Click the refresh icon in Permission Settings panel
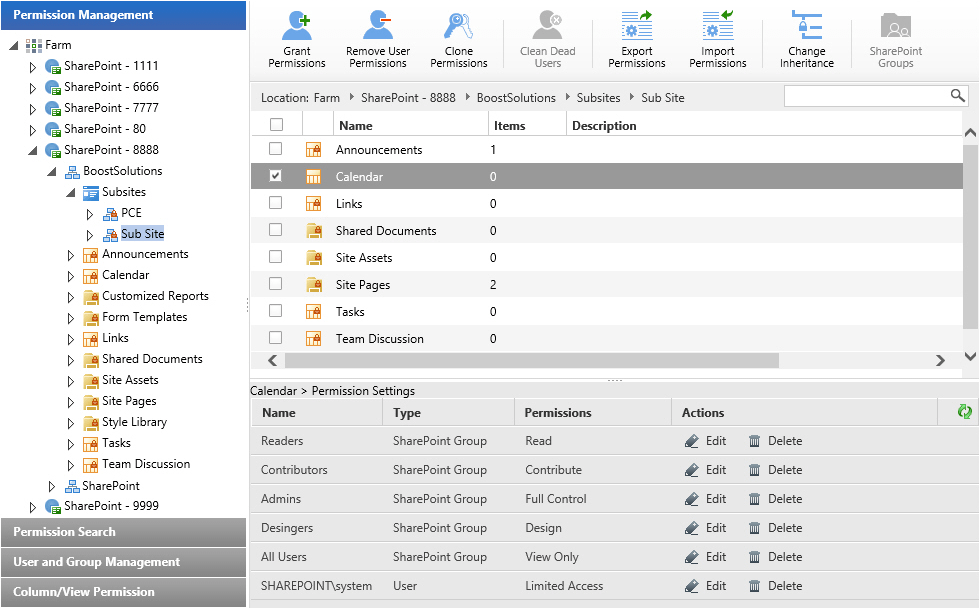 (964, 411)
